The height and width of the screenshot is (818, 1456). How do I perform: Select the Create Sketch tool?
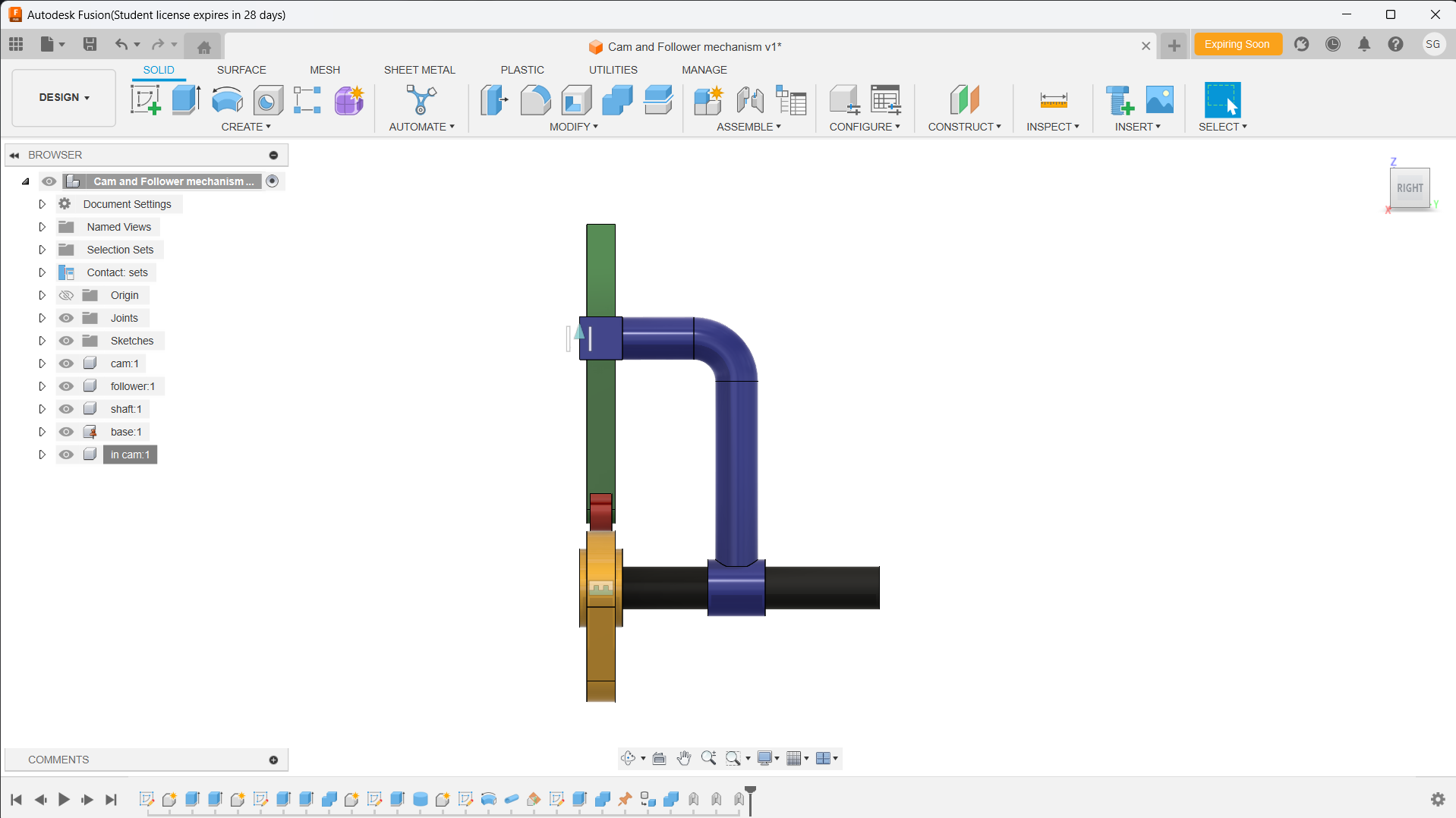pyautogui.click(x=145, y=100)
